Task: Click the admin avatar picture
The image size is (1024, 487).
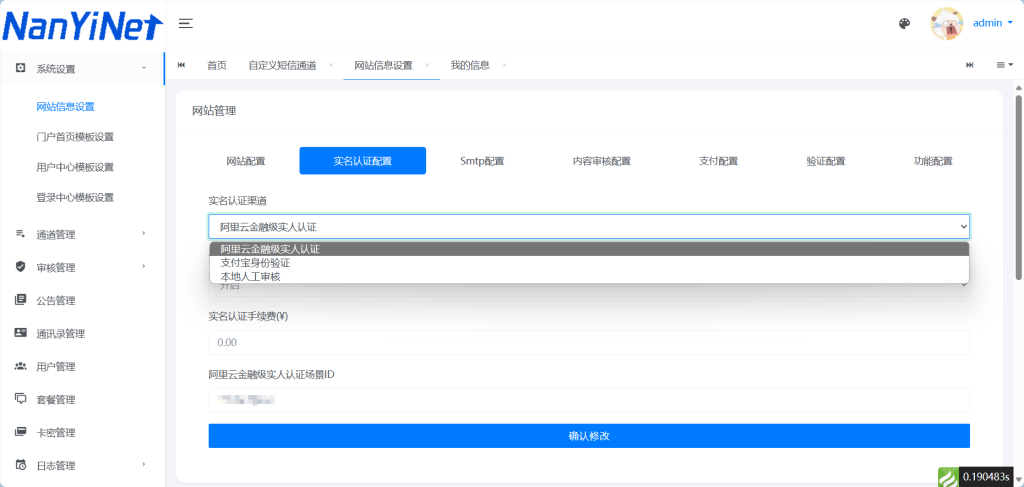Action: tap(947, 24)
